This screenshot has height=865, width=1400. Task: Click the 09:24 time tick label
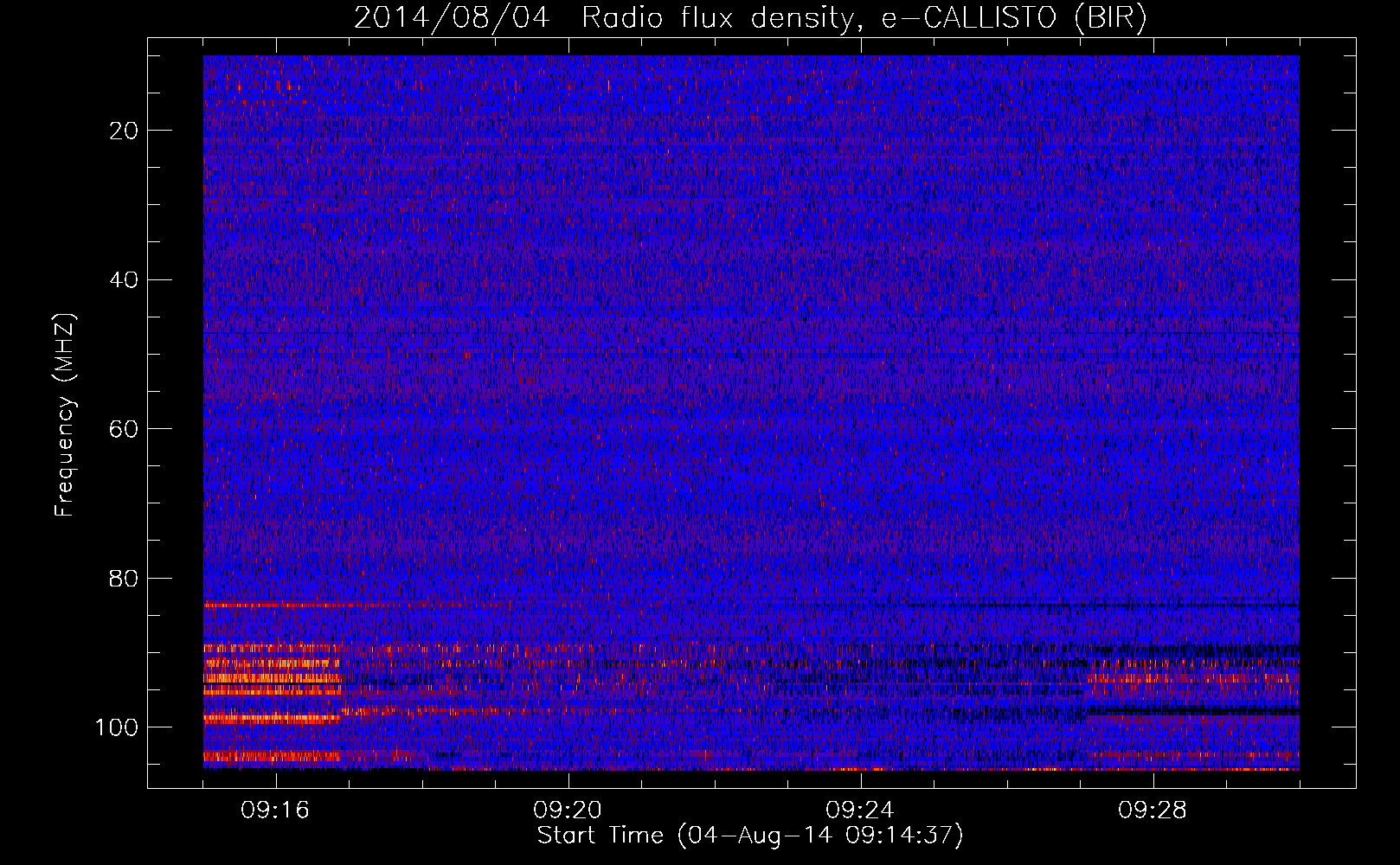[x=860, y=811]
